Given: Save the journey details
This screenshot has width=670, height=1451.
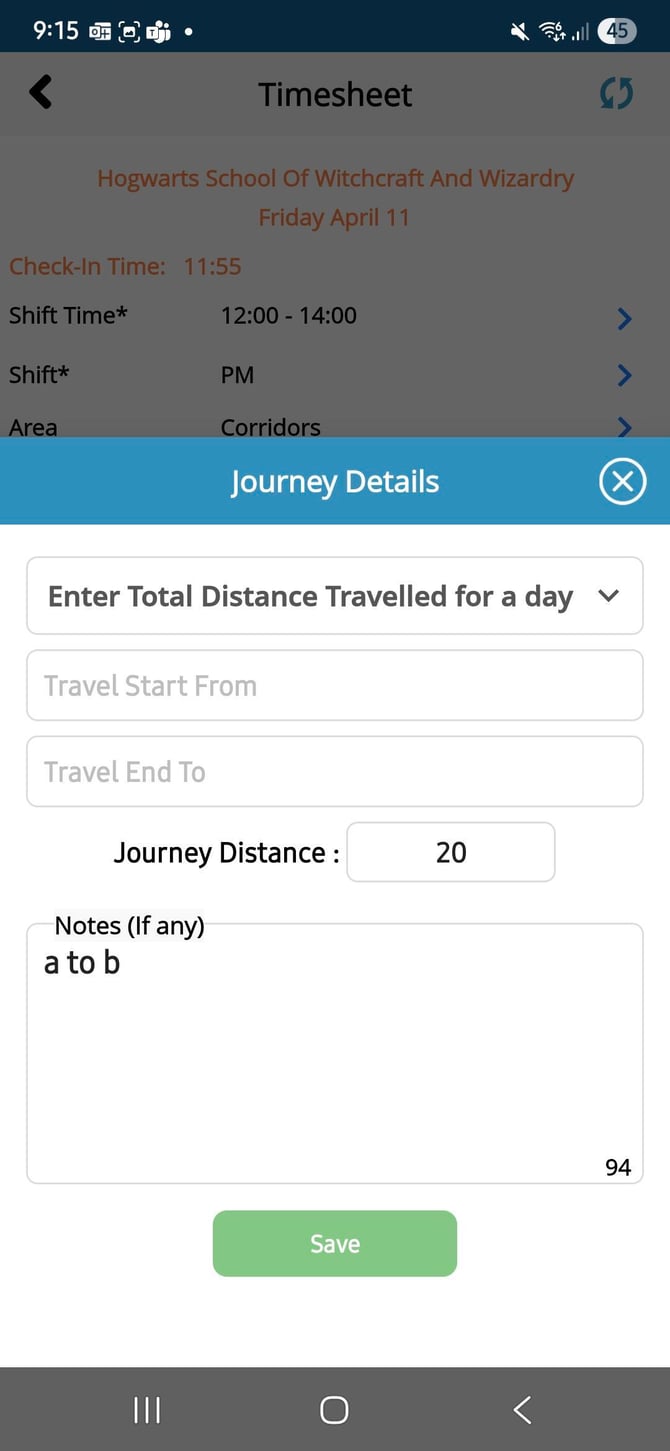Looking at the screenshot, I should (334, 1243).
